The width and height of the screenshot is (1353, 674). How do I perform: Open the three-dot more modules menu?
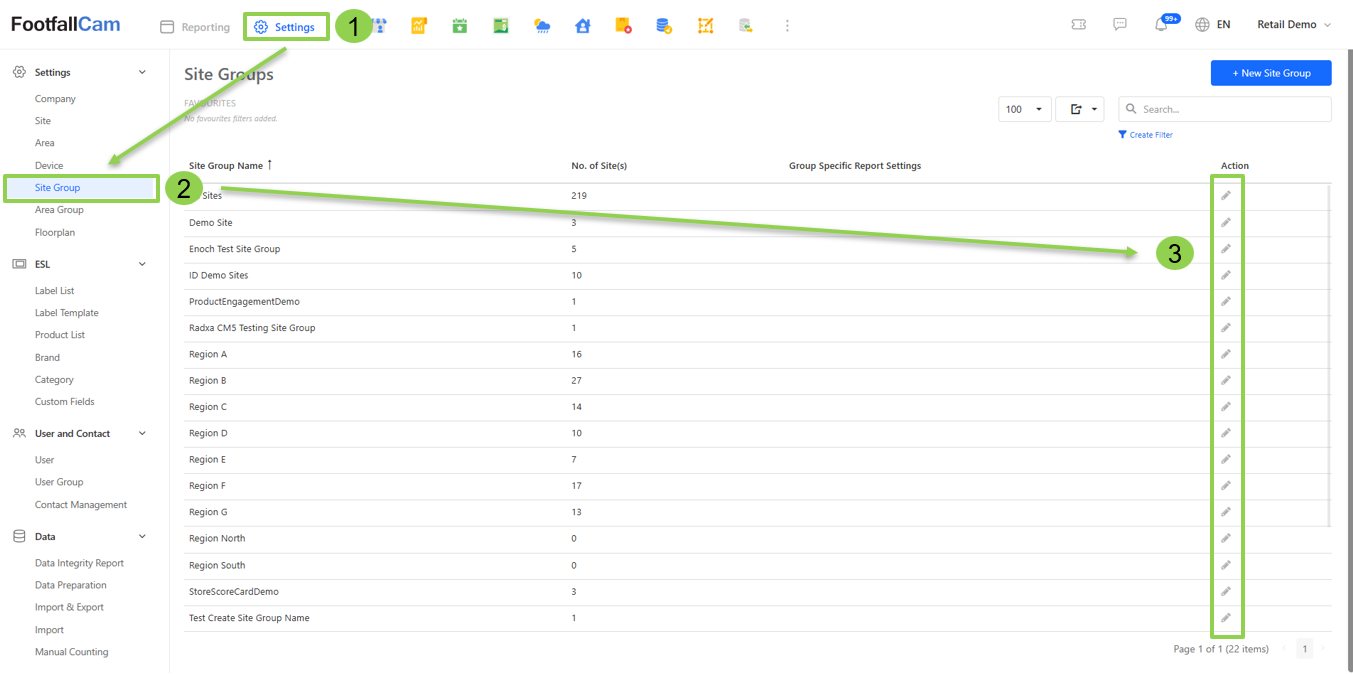coord(787,27)
